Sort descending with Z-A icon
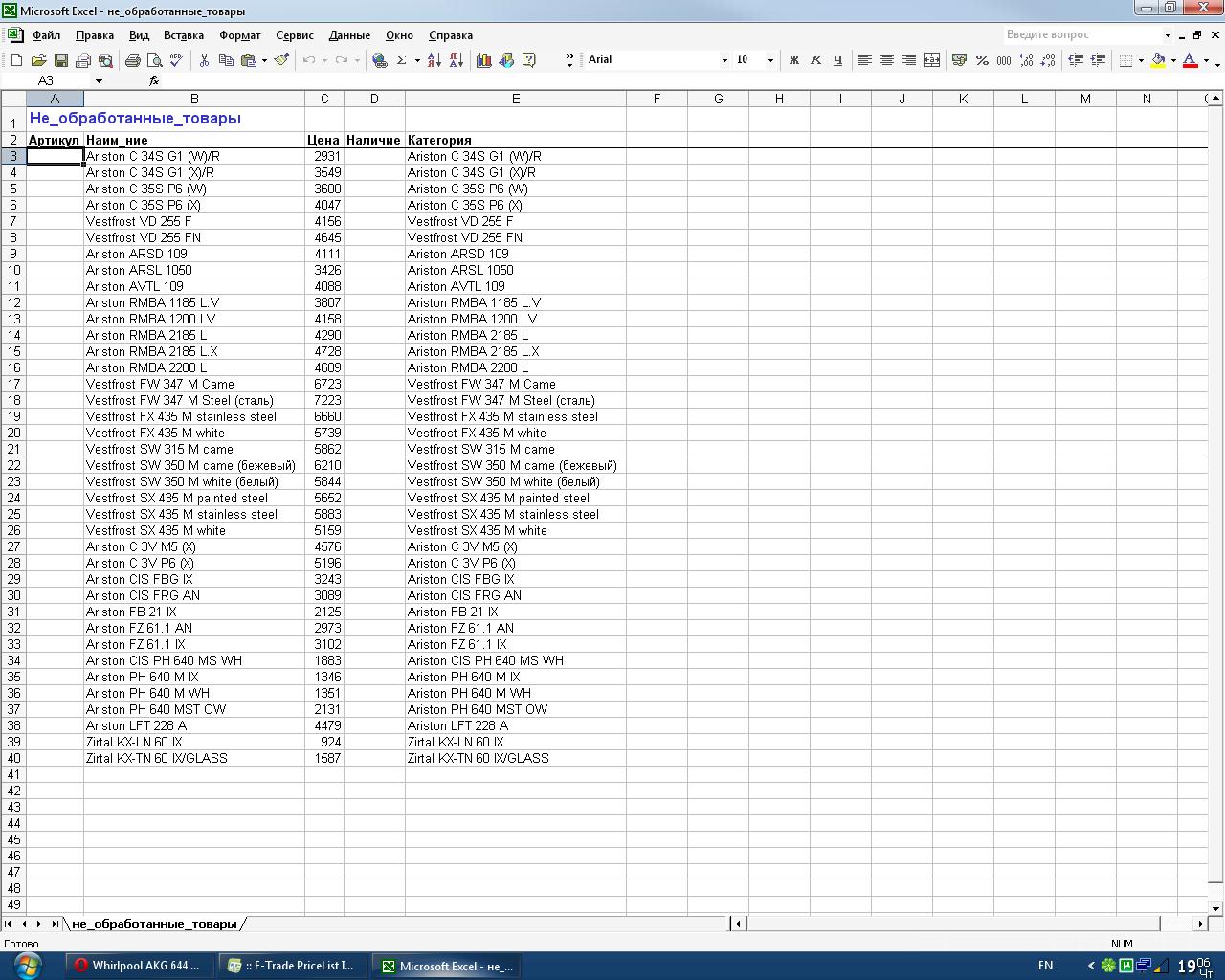1225x980 pixels. click(x=457, y=60)
